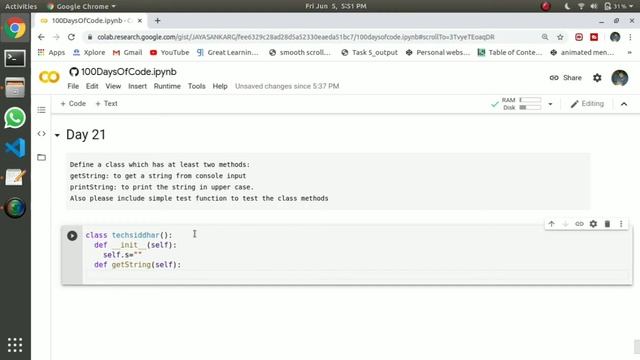Open YouTube bookmark
This screenshot has width=640, height=360.
(x=169, y=53)
